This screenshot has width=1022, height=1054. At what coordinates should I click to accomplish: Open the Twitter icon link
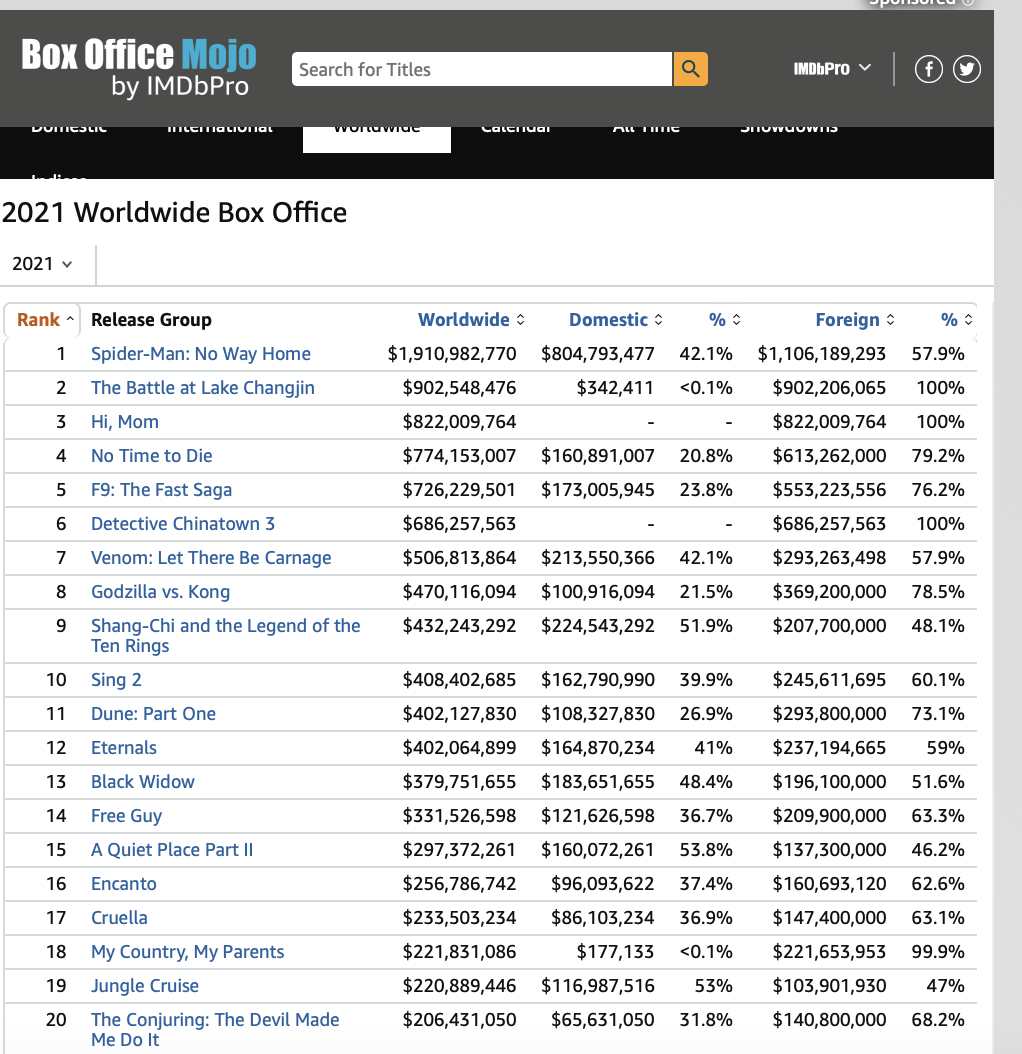point(966,69)
